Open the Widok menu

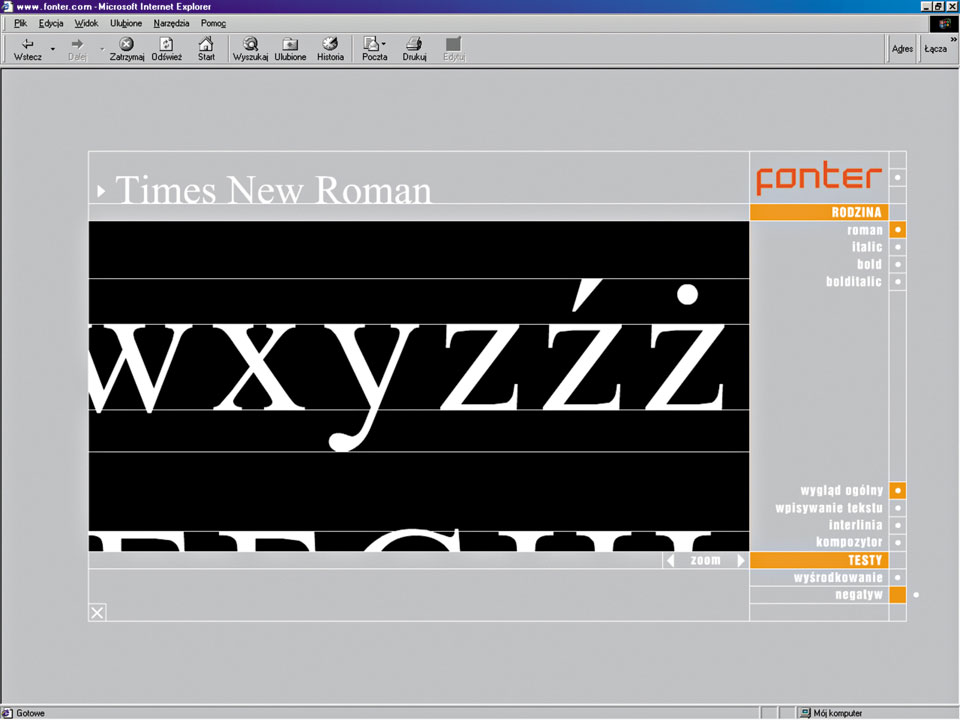(86, 23)
